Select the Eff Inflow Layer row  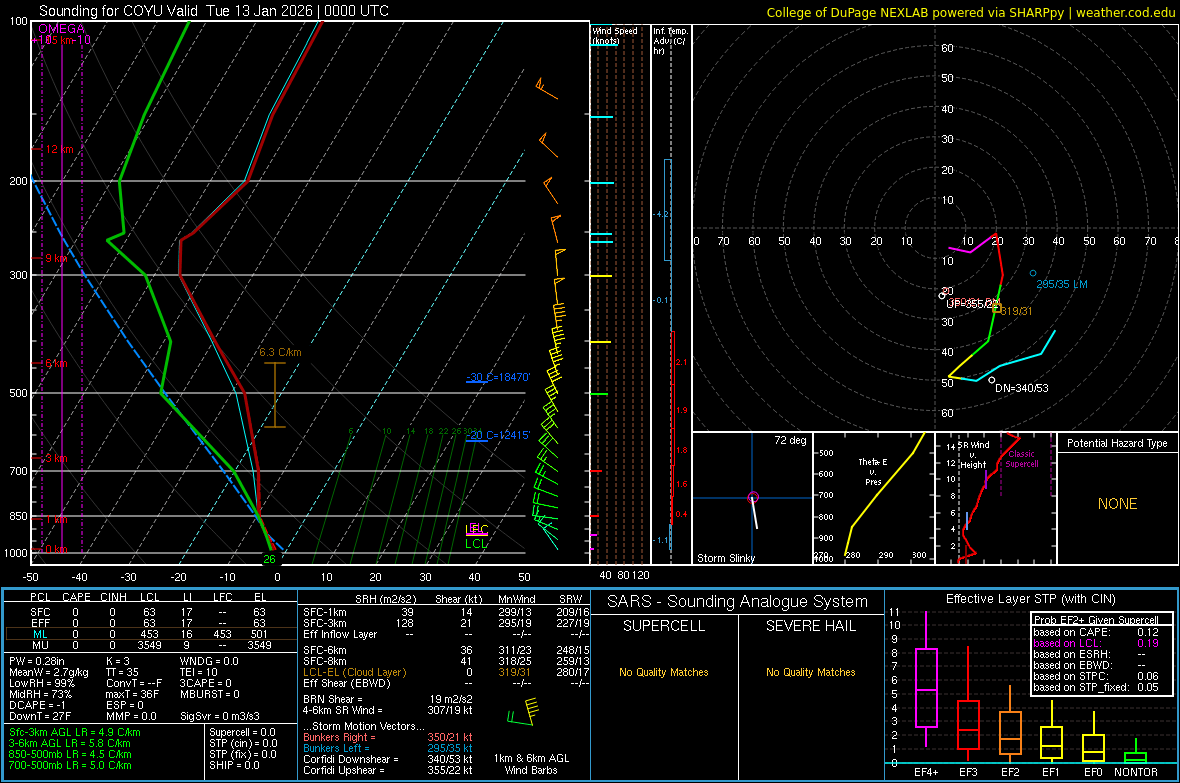[x=446, y=634]
